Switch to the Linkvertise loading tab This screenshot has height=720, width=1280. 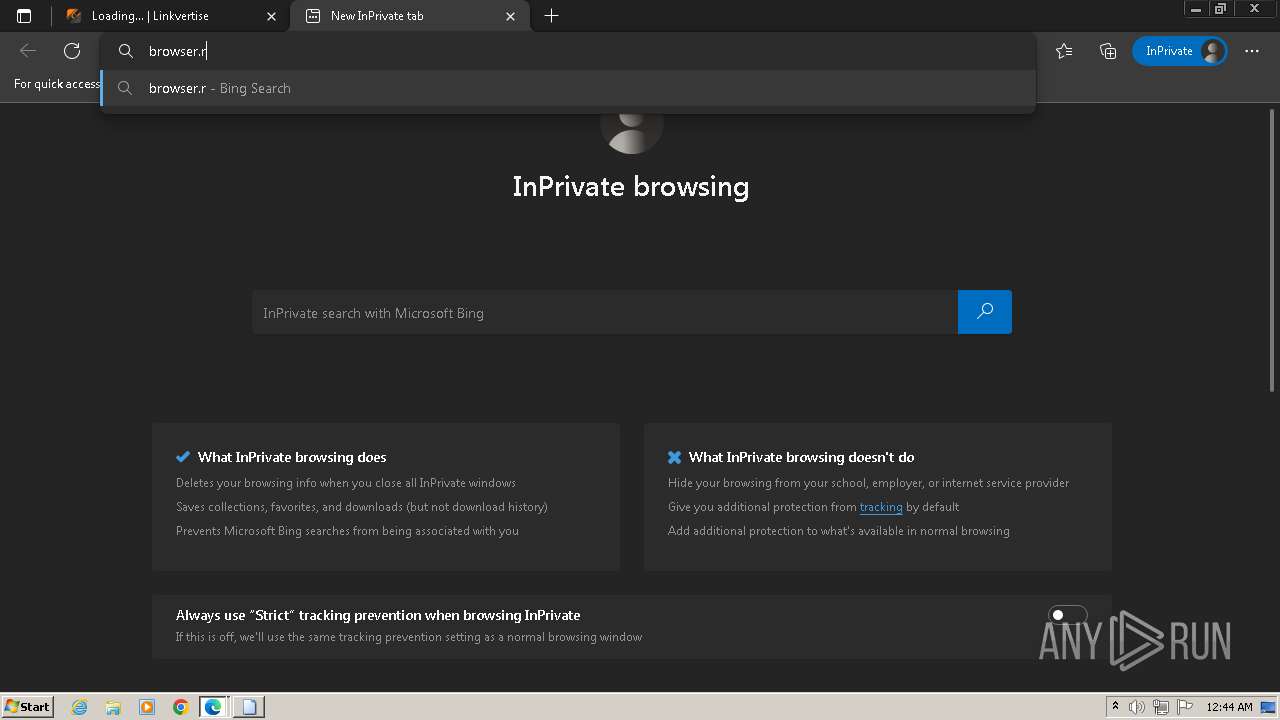[171, 16]
